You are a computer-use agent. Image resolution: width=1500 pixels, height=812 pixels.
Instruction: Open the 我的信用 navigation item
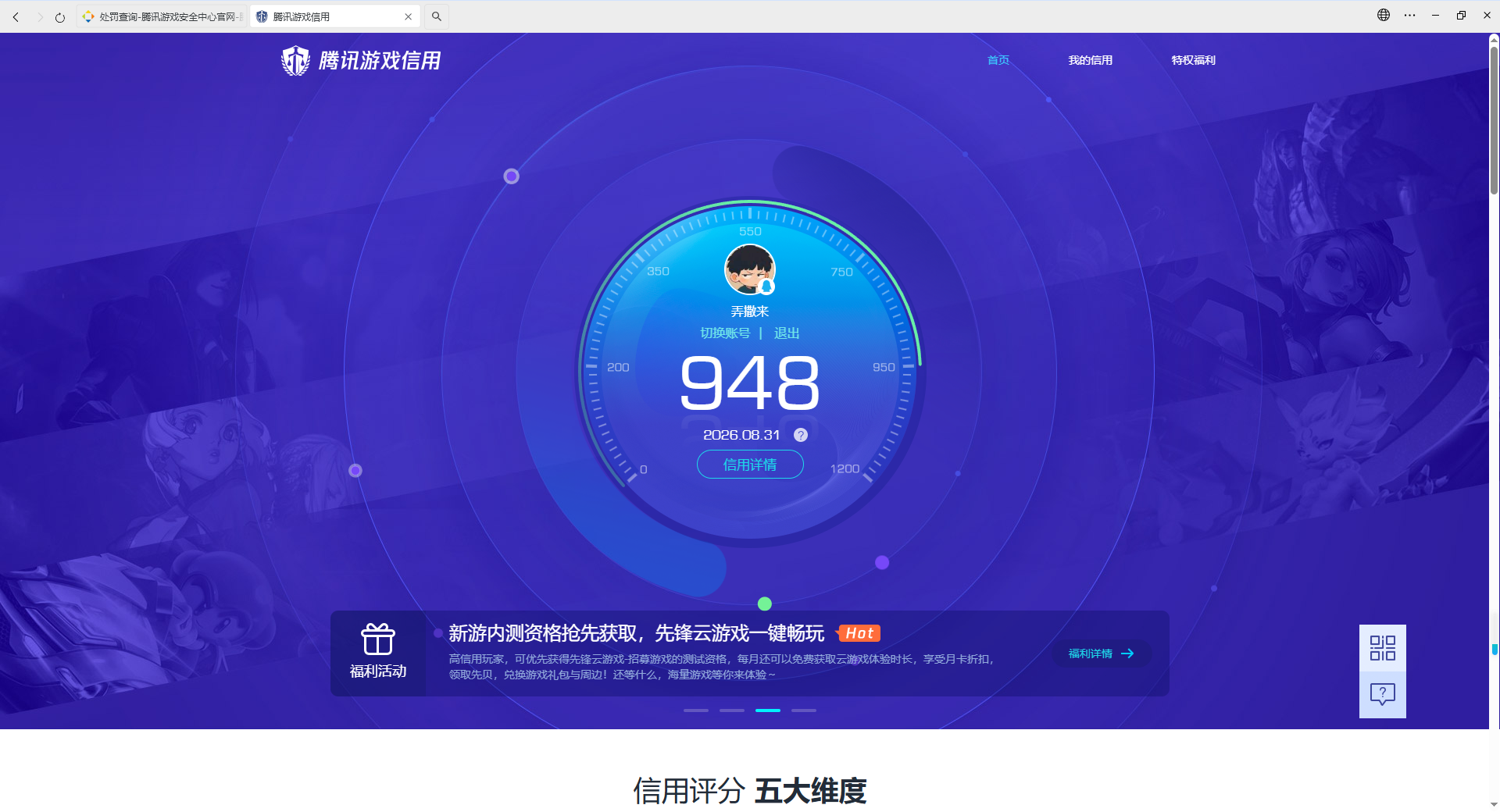[x=1091, y=60]
